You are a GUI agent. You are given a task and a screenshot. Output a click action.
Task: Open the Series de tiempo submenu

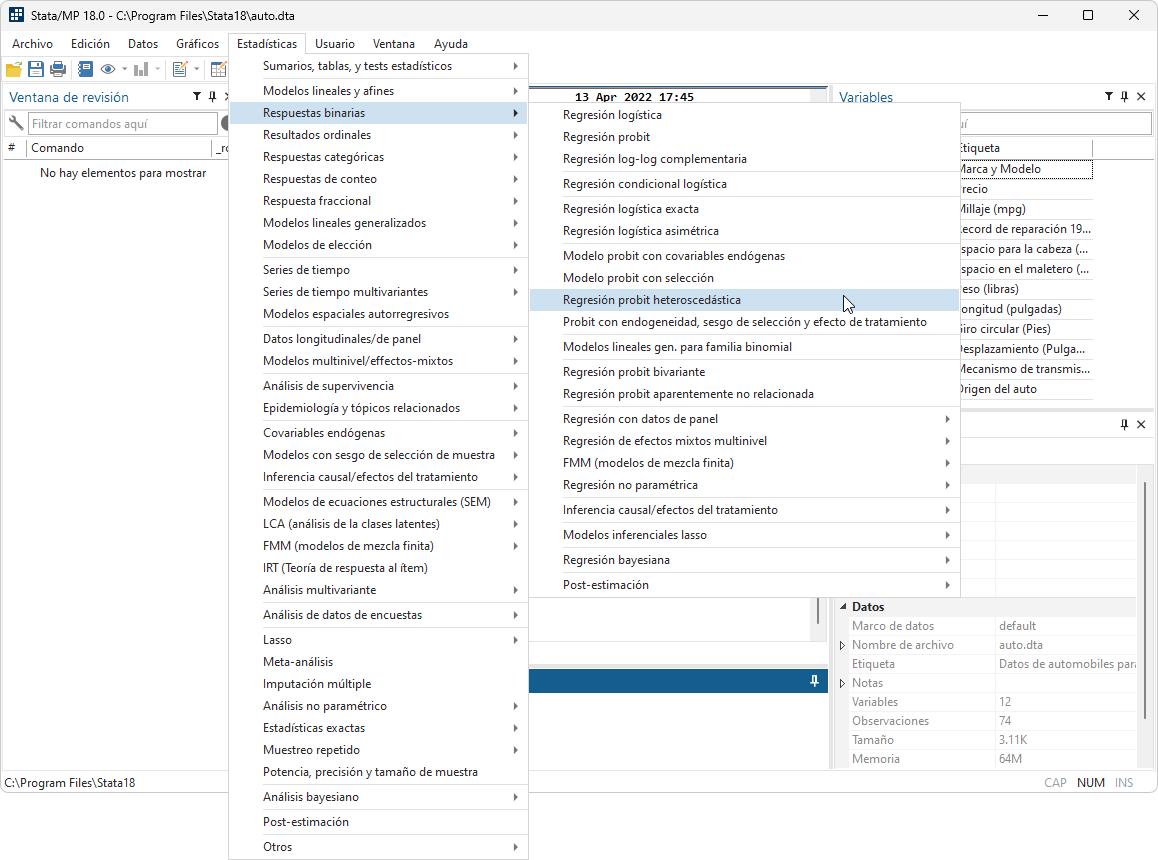tap(379, 270)
